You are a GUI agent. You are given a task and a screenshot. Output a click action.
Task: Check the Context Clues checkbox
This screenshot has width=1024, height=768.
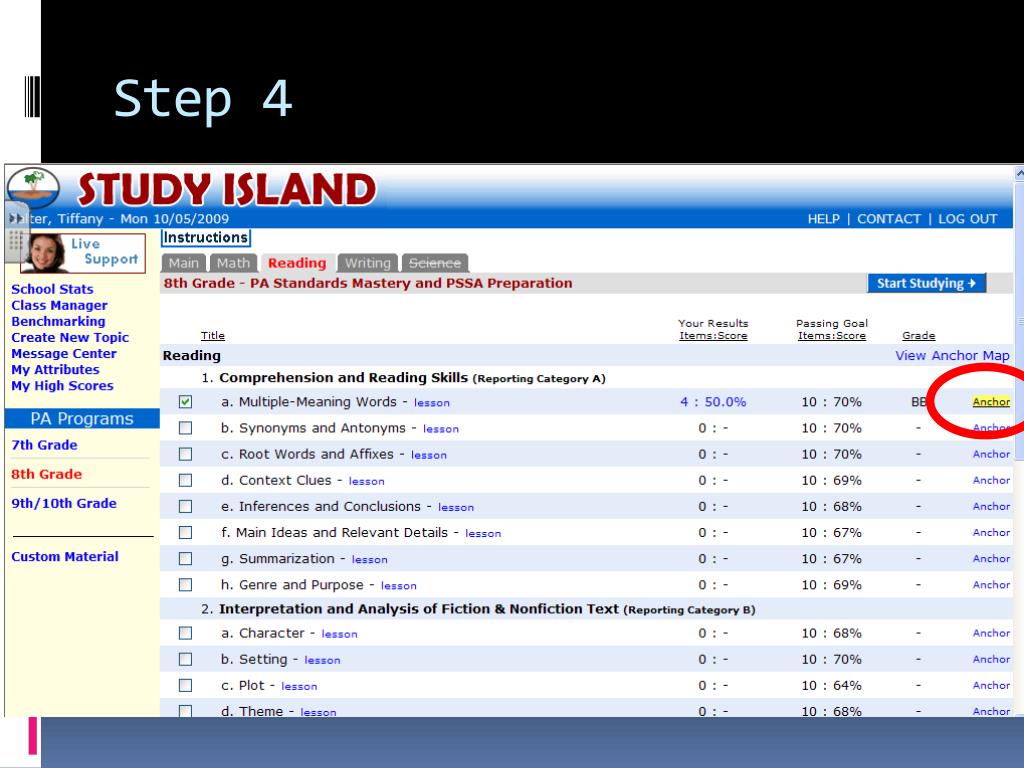pos(185,480)
